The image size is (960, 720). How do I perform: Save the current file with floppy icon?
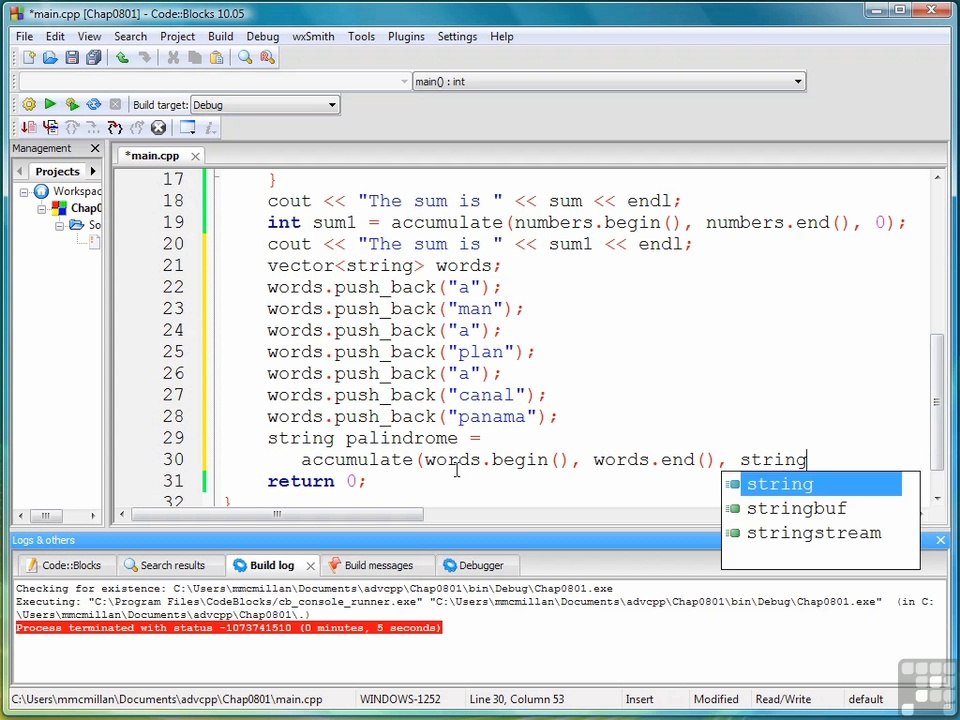(72, 58)
